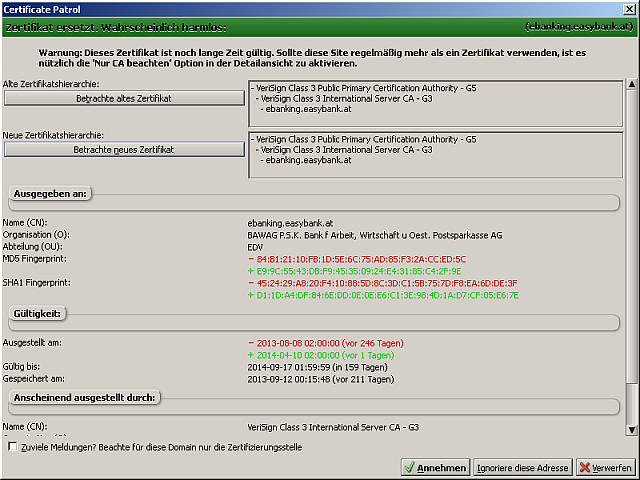Viewport: 640px width, 480px height.
Task: Click the red X icon on Verwerfen
Action: 585,468
